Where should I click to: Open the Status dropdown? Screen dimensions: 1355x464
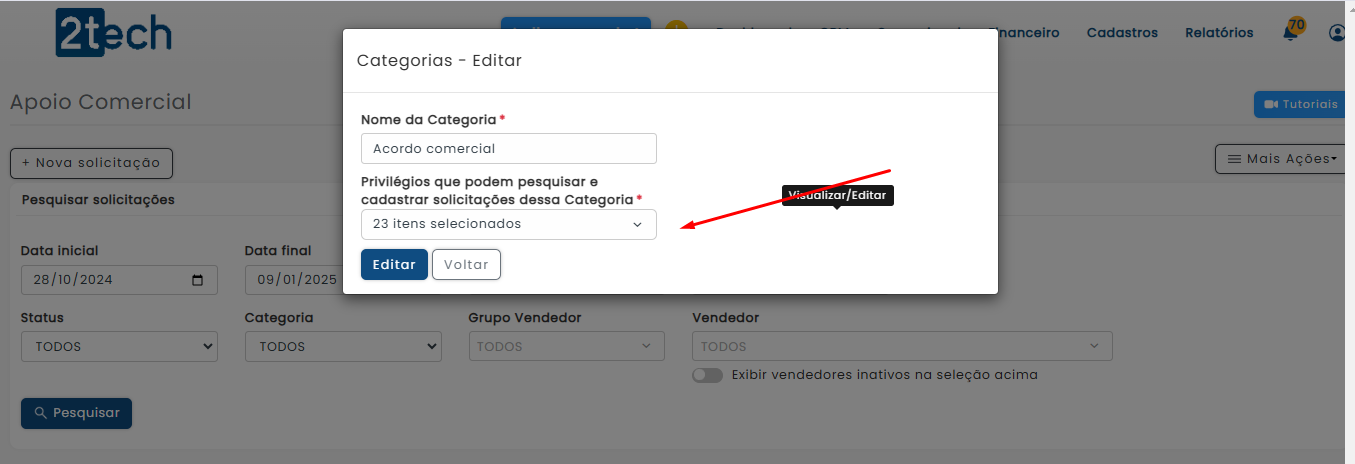(x=119, y=347)
